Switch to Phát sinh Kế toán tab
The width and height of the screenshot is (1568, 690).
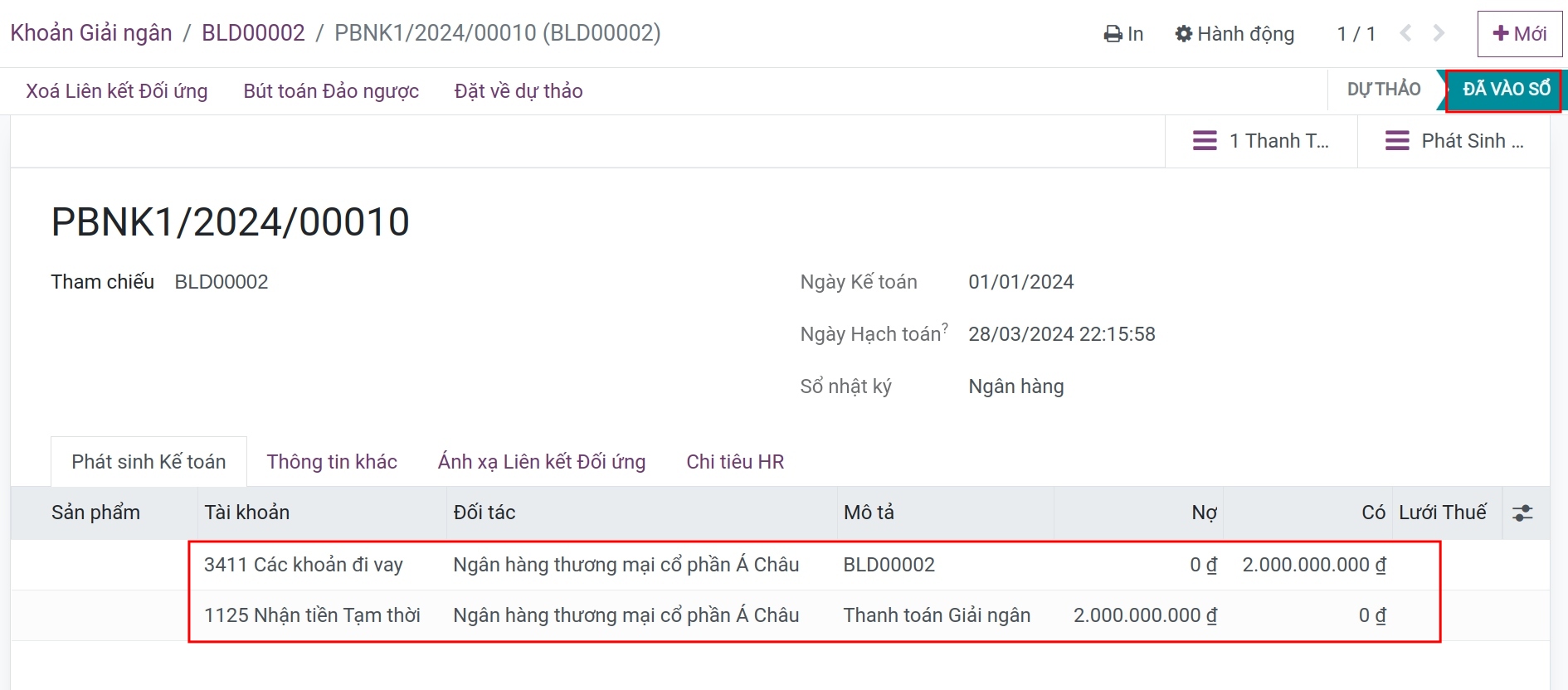149,462
